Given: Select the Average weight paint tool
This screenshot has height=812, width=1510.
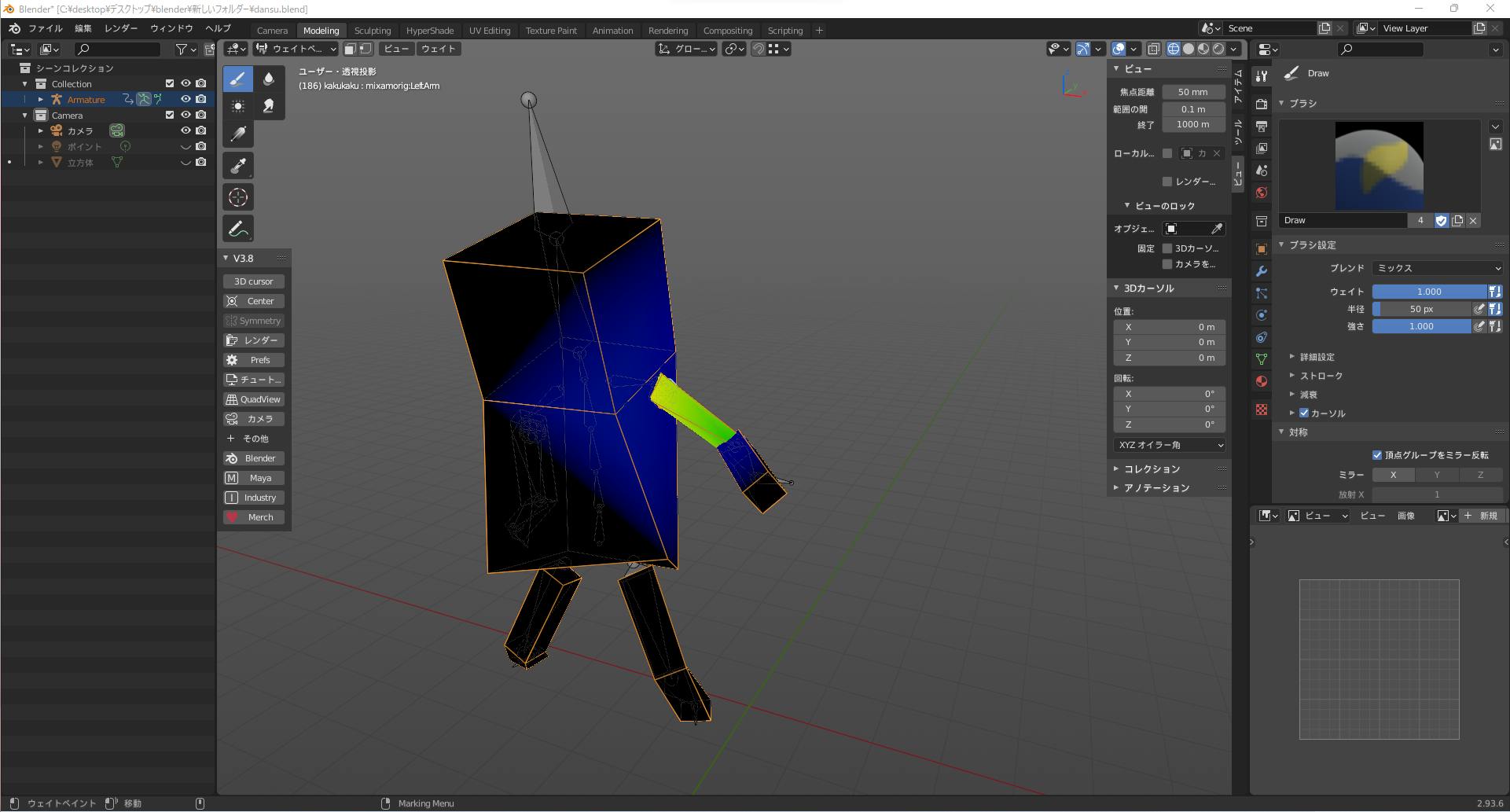Looking at the screenshot, I should [x=238, y=105].
